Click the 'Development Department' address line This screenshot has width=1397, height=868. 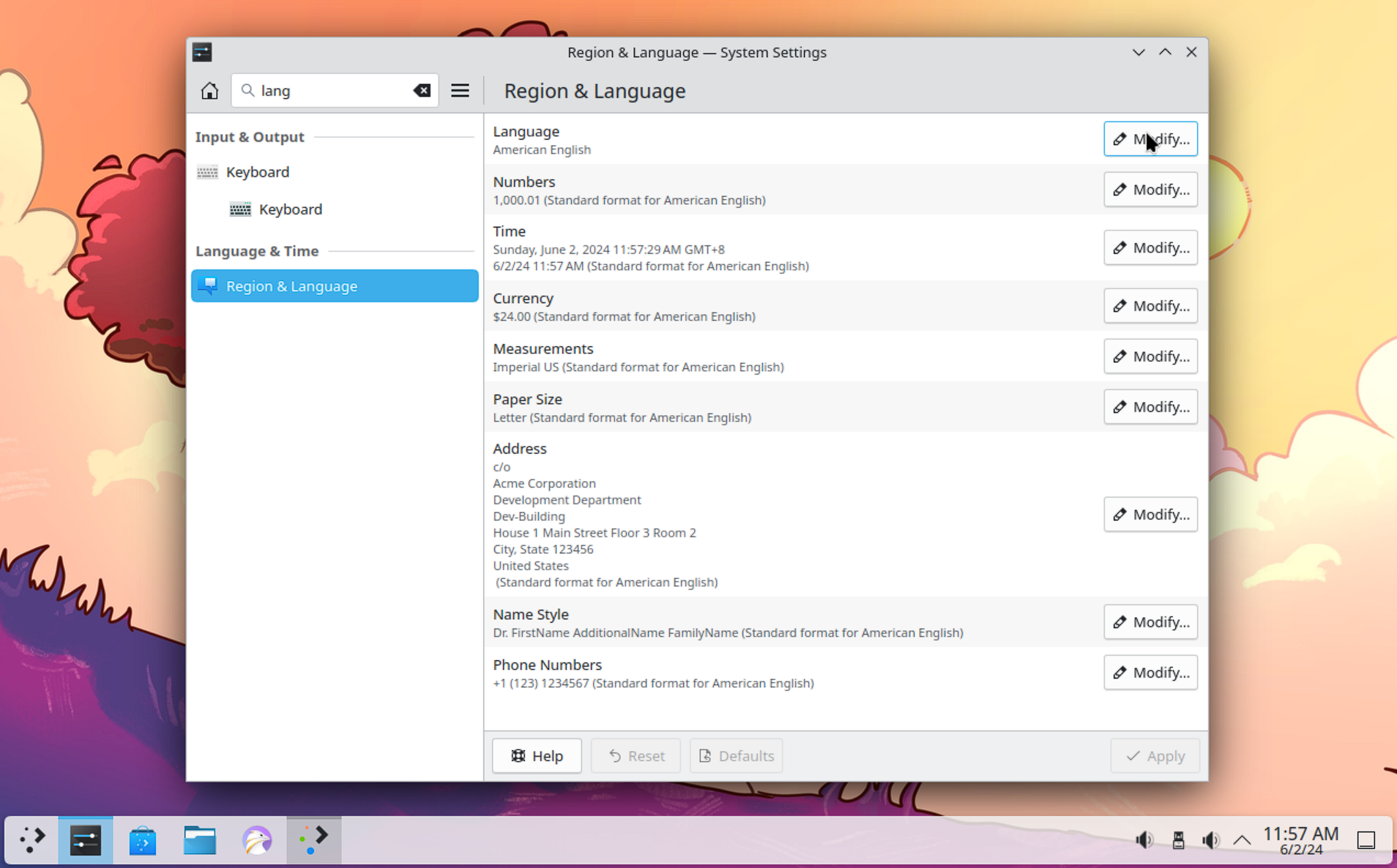567,501
